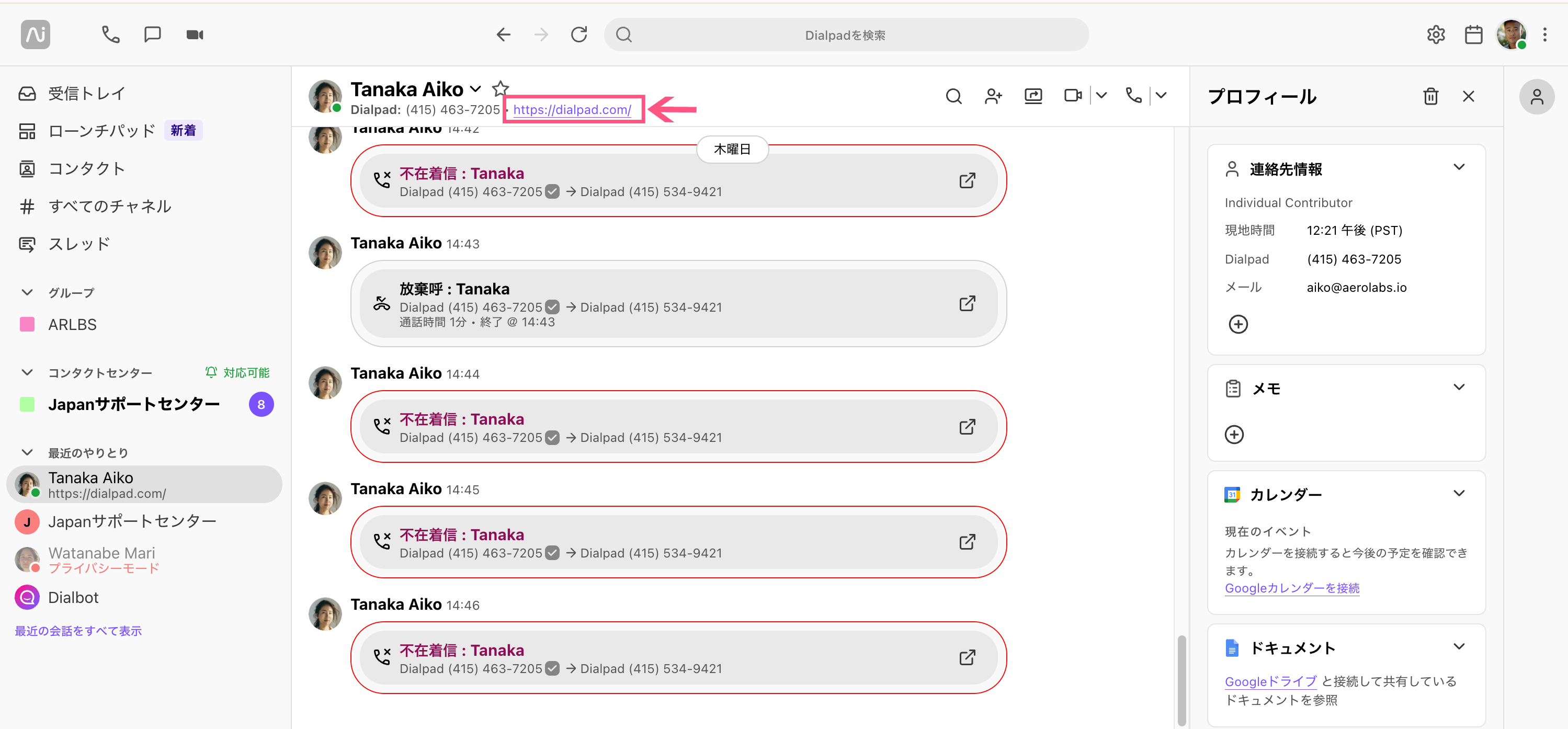1568x729 pixels.
Task: Open the calendar icon in top bar
Action: click(1473, 35)
